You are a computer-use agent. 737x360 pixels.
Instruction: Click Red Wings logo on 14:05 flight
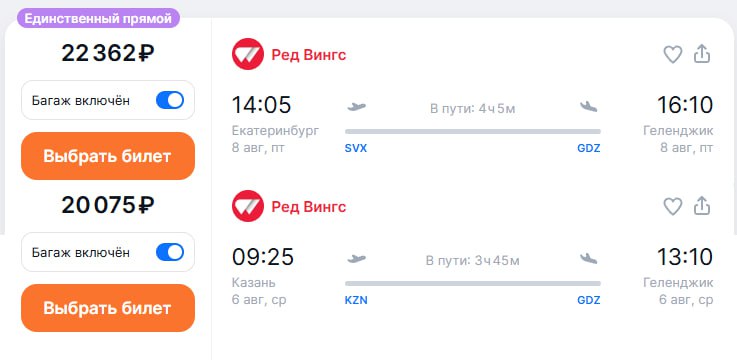pos(248,55)
